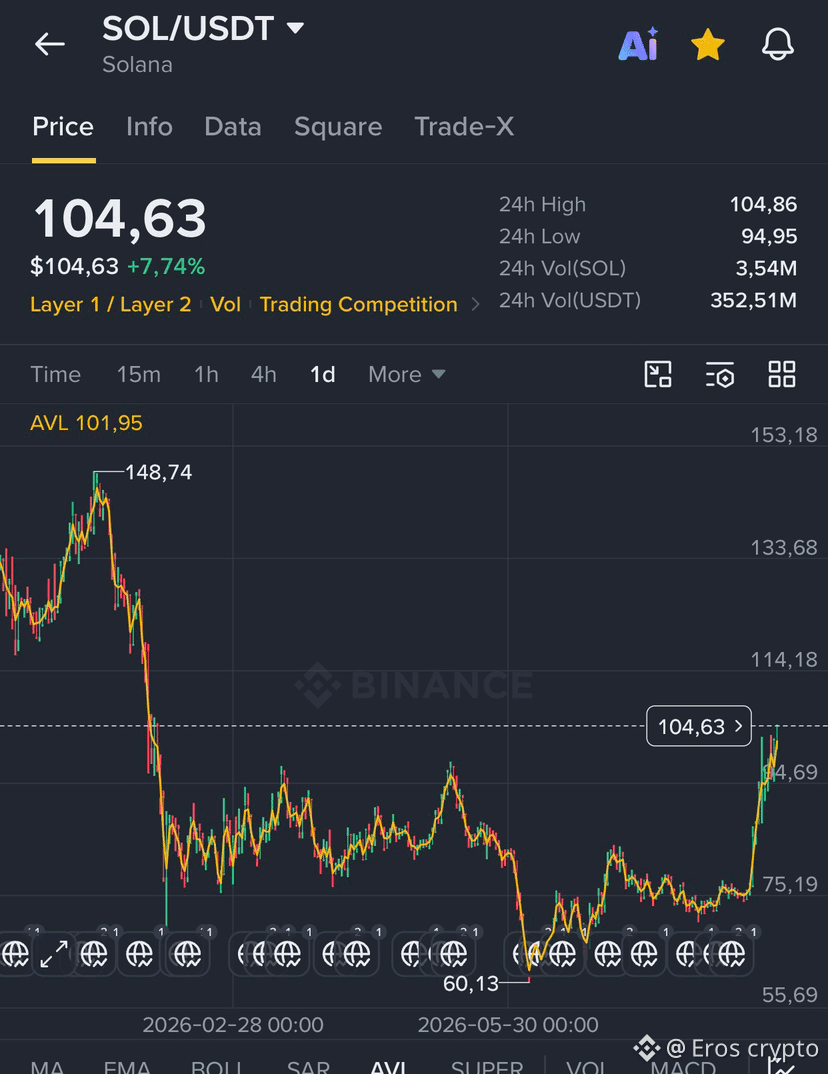Expand chart to fullscreen with arrows icon
This screenshot has width=828, height=1074.
(54, 954)
